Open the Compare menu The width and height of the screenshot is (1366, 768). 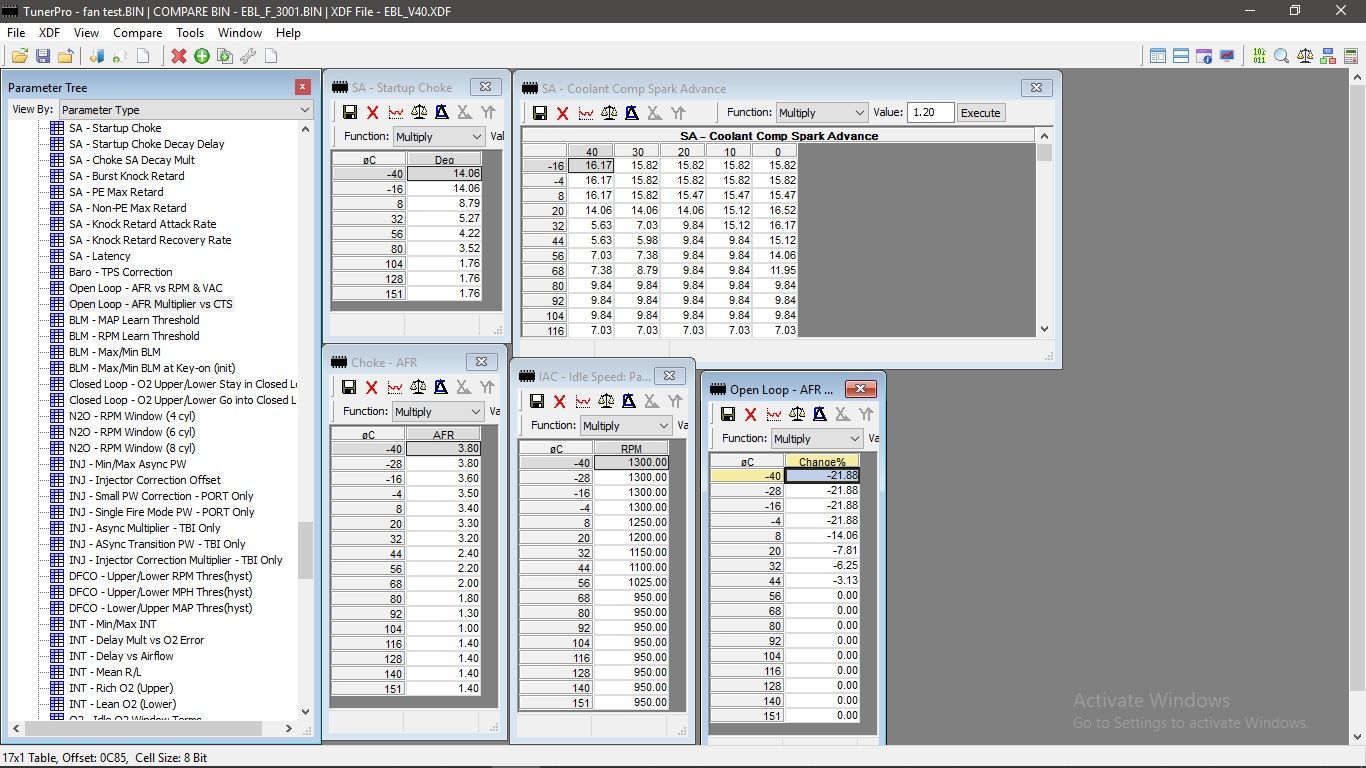tap(137, 33)
